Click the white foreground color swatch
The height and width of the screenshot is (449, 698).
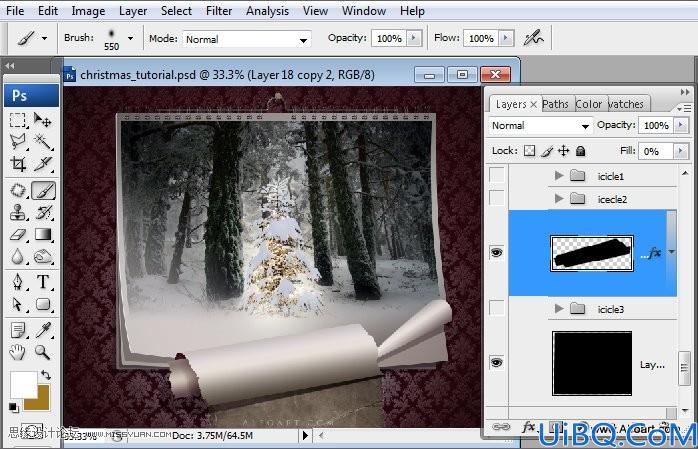pyautogui.click(x=23, y=384)
